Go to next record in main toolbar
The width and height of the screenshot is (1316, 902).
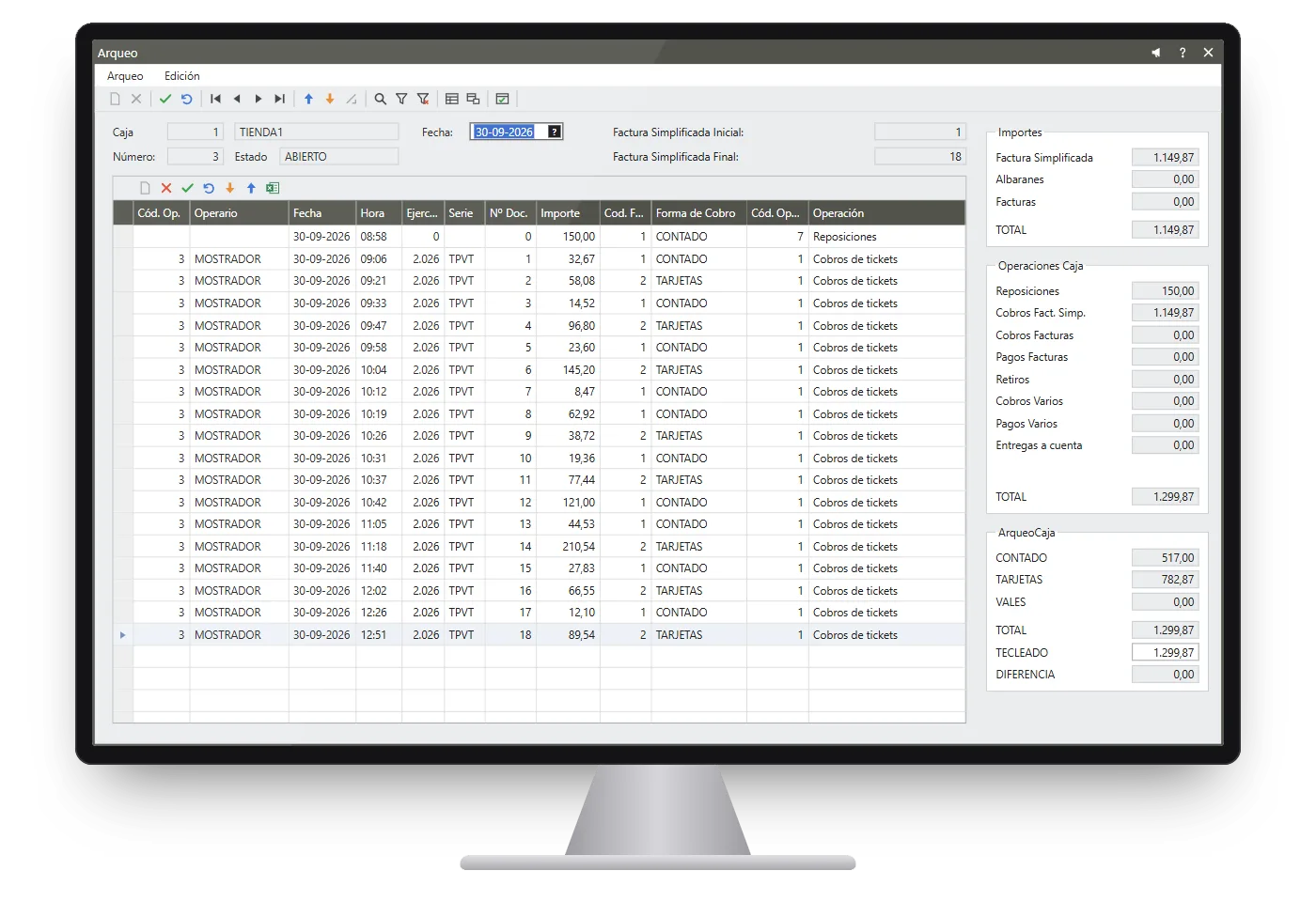258,99
